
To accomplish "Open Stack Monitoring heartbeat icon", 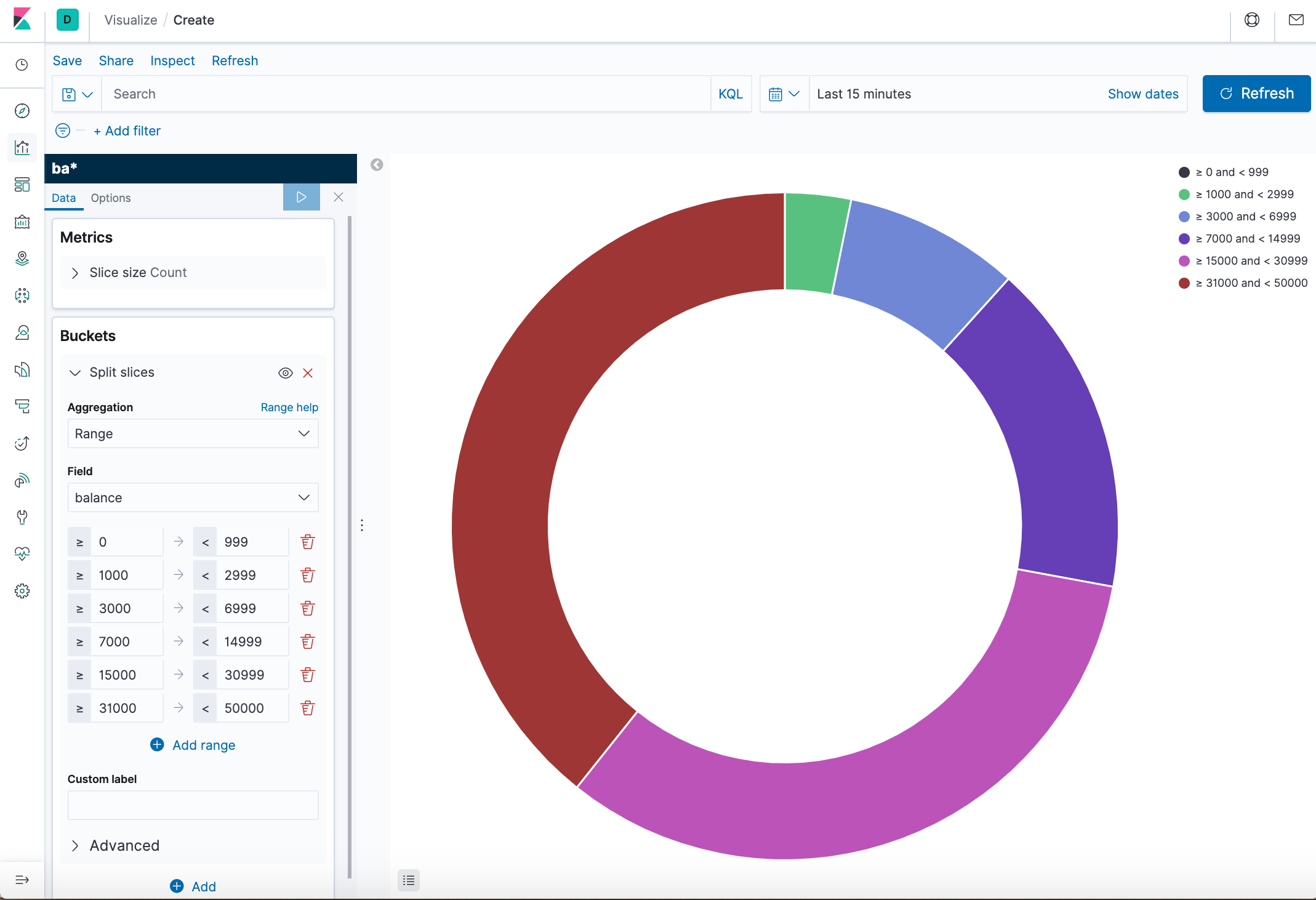I will (x=22, y=554).
